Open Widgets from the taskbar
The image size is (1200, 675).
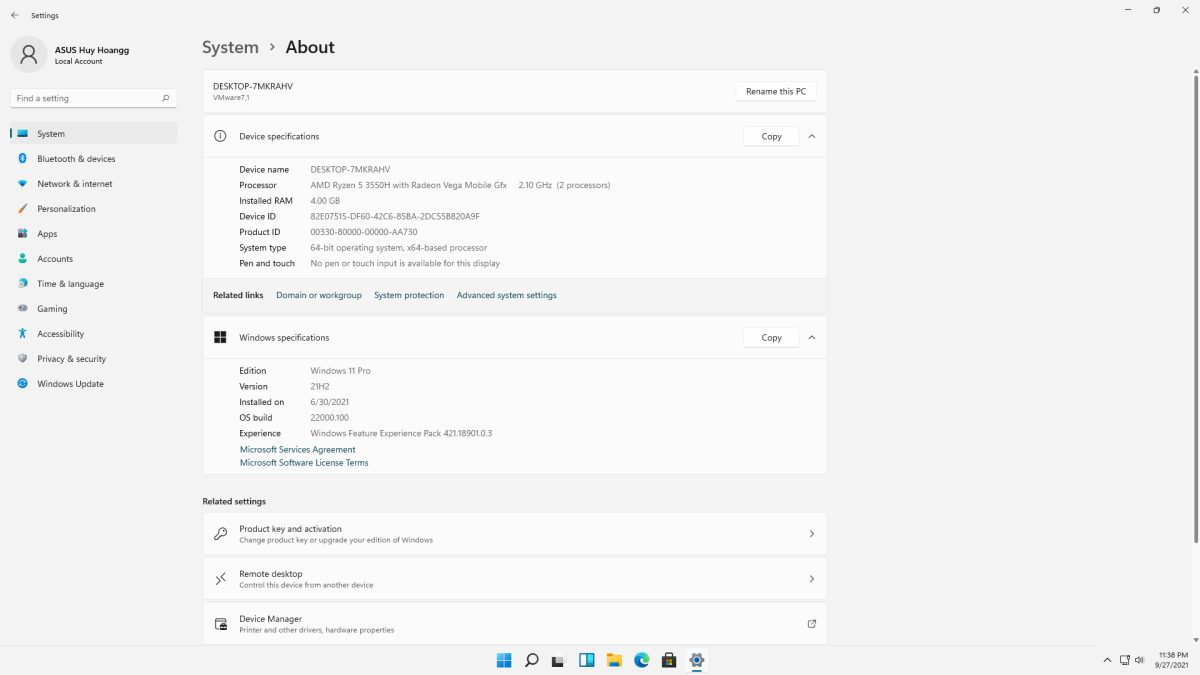tap(587, 660)
